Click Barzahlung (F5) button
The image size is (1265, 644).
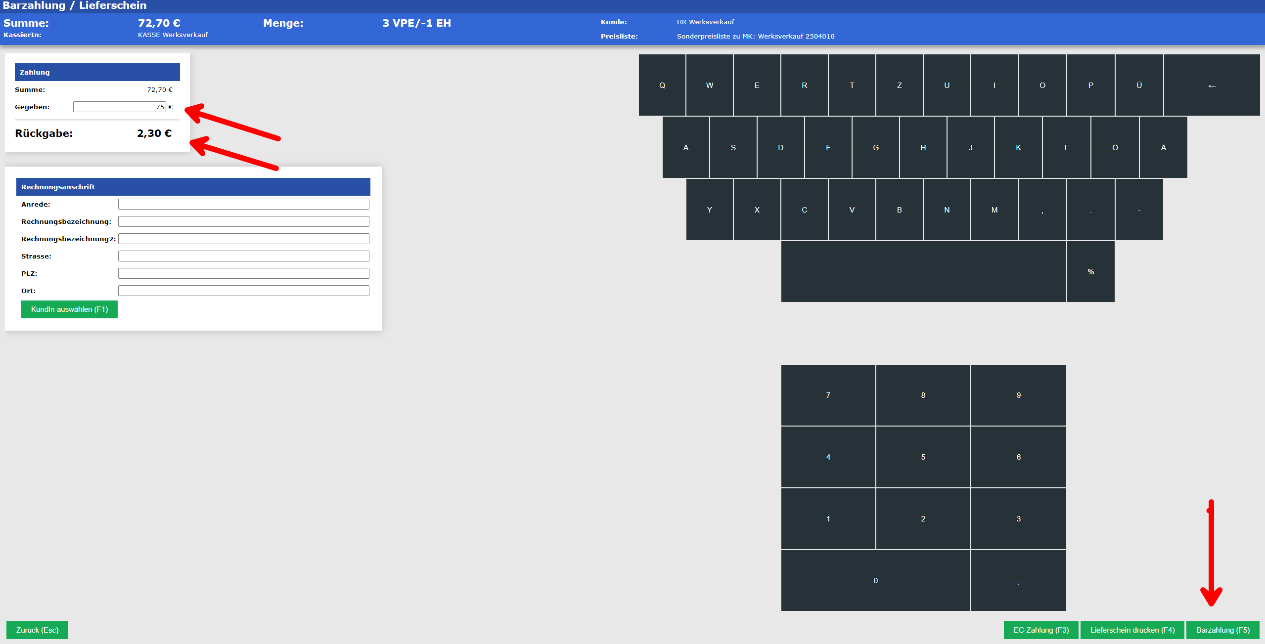(x=1223, y=630)
